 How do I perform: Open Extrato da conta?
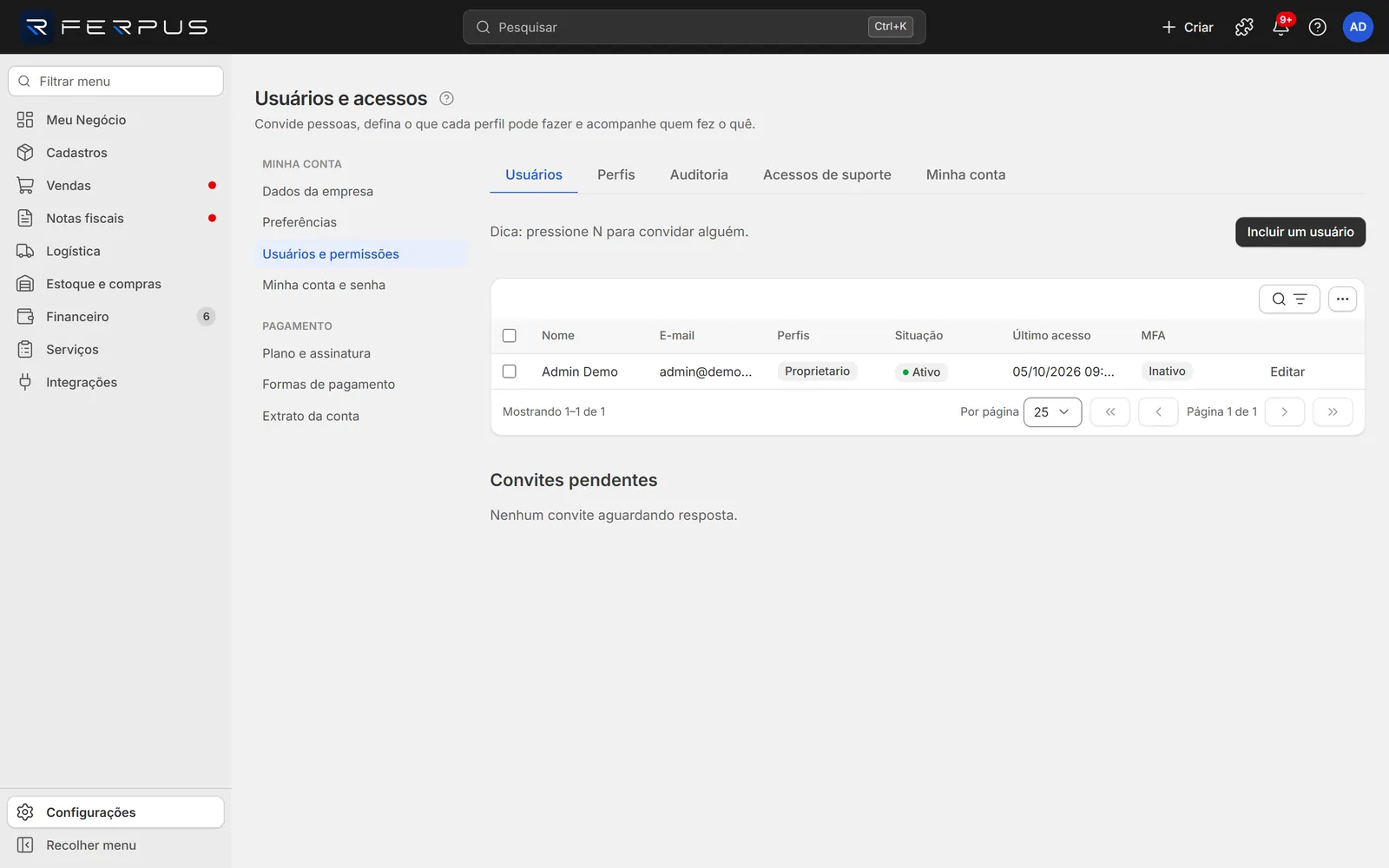pos(360,416)
